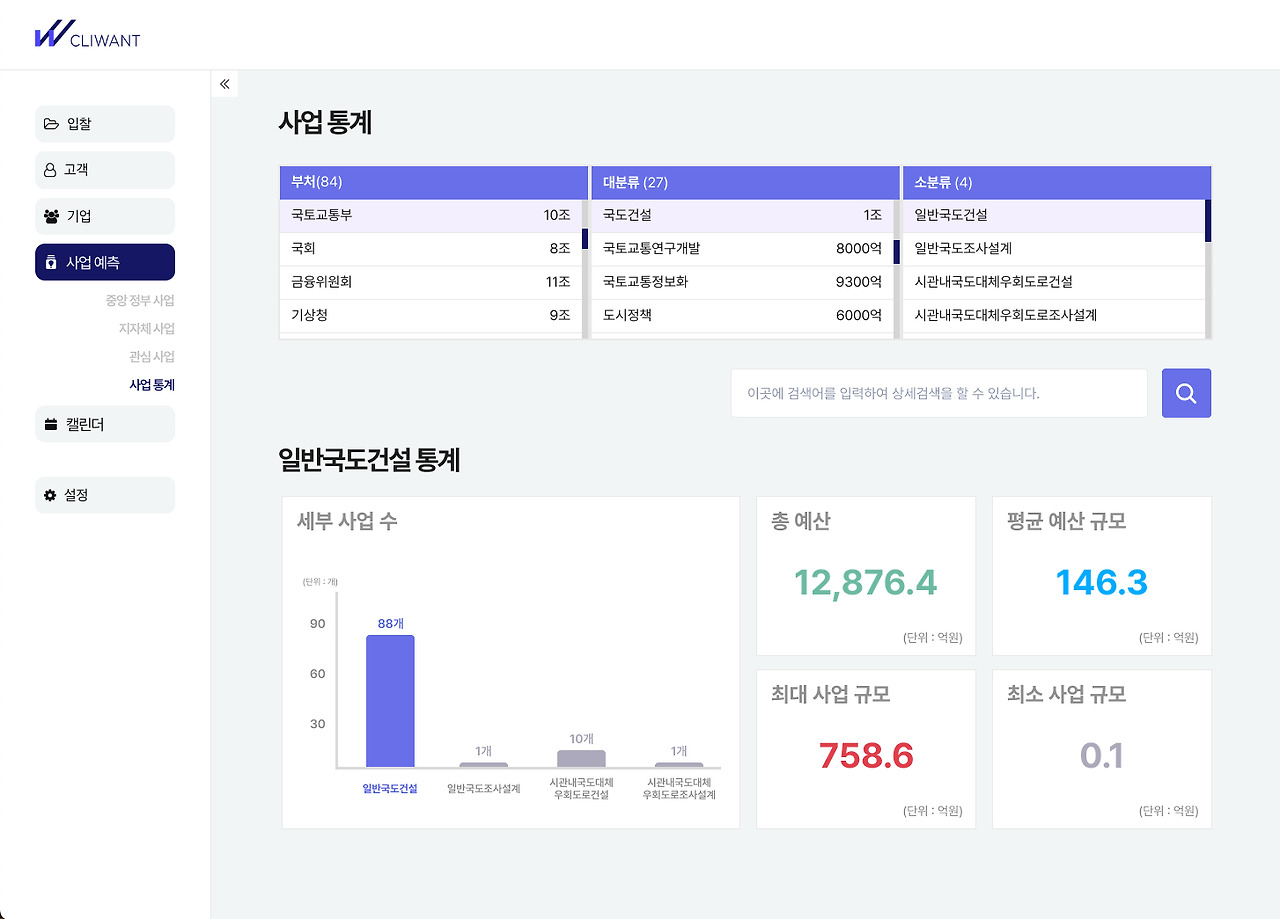Select 시관내국도대체우회도로건설 in the 소분류 list
Viewport: 1280px width, 919px height.
[1054, 282]
